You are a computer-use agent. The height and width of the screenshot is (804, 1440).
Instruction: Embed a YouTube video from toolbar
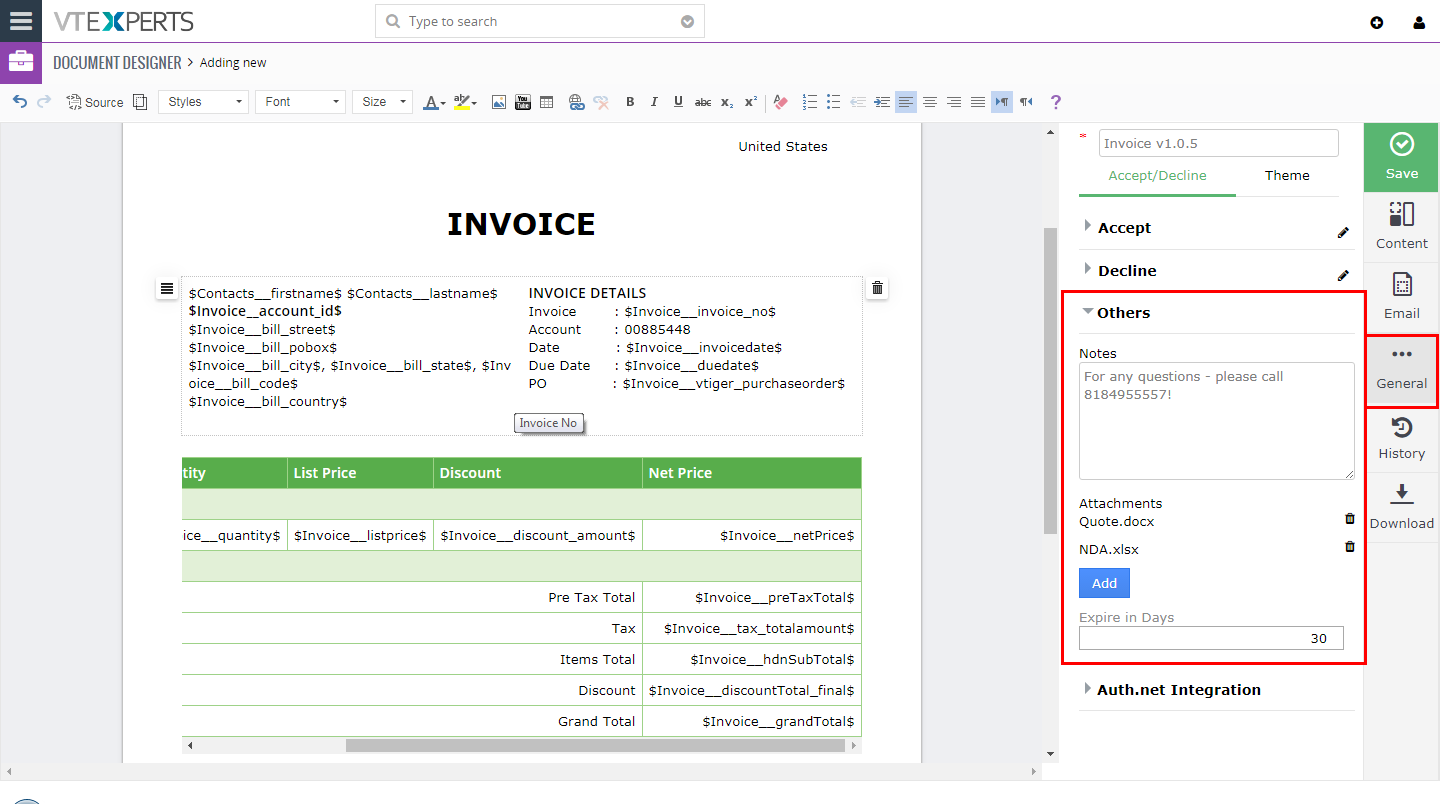tap(523, 102)
